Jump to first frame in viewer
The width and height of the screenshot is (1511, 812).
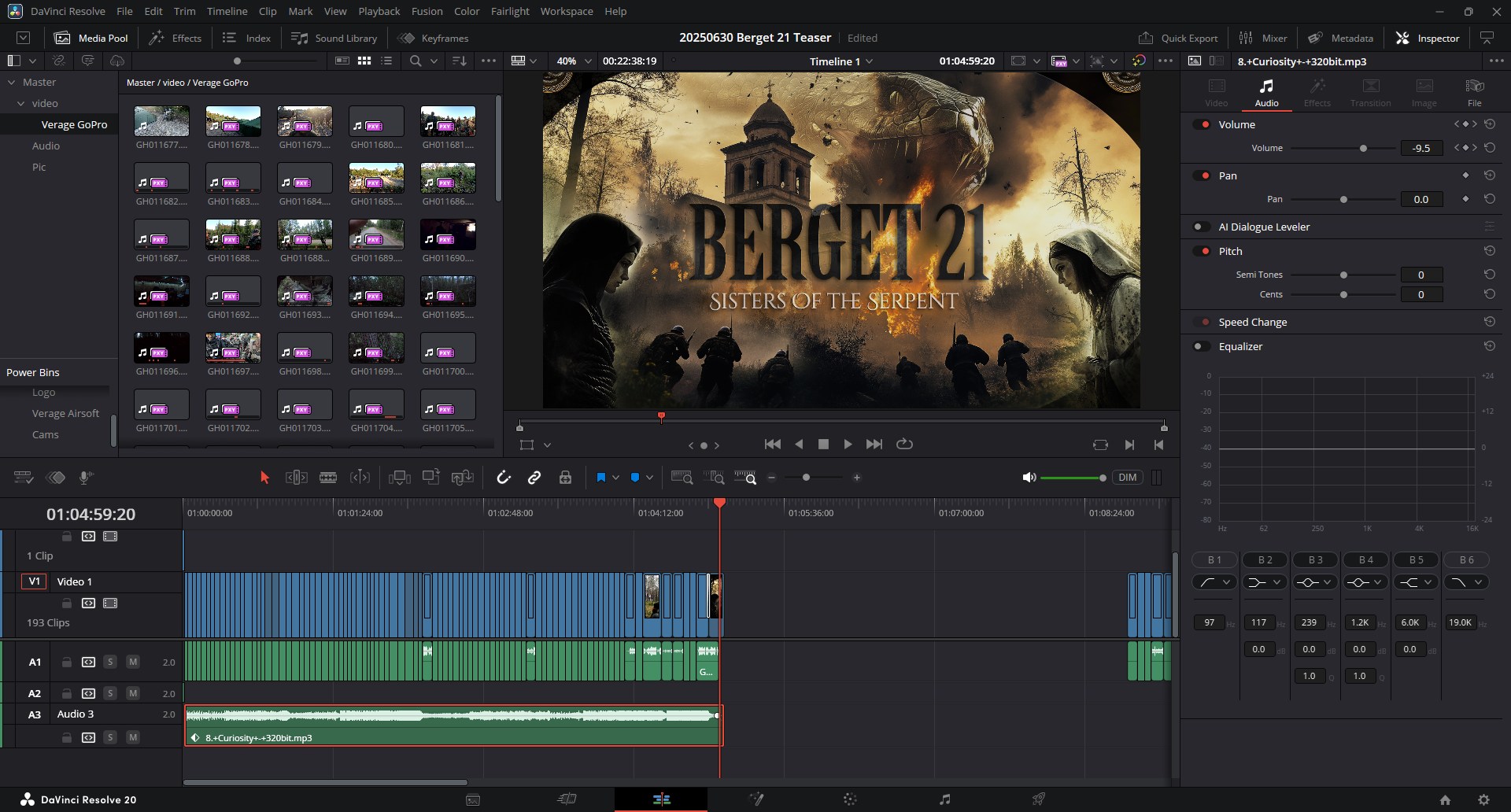coord(773,444)
